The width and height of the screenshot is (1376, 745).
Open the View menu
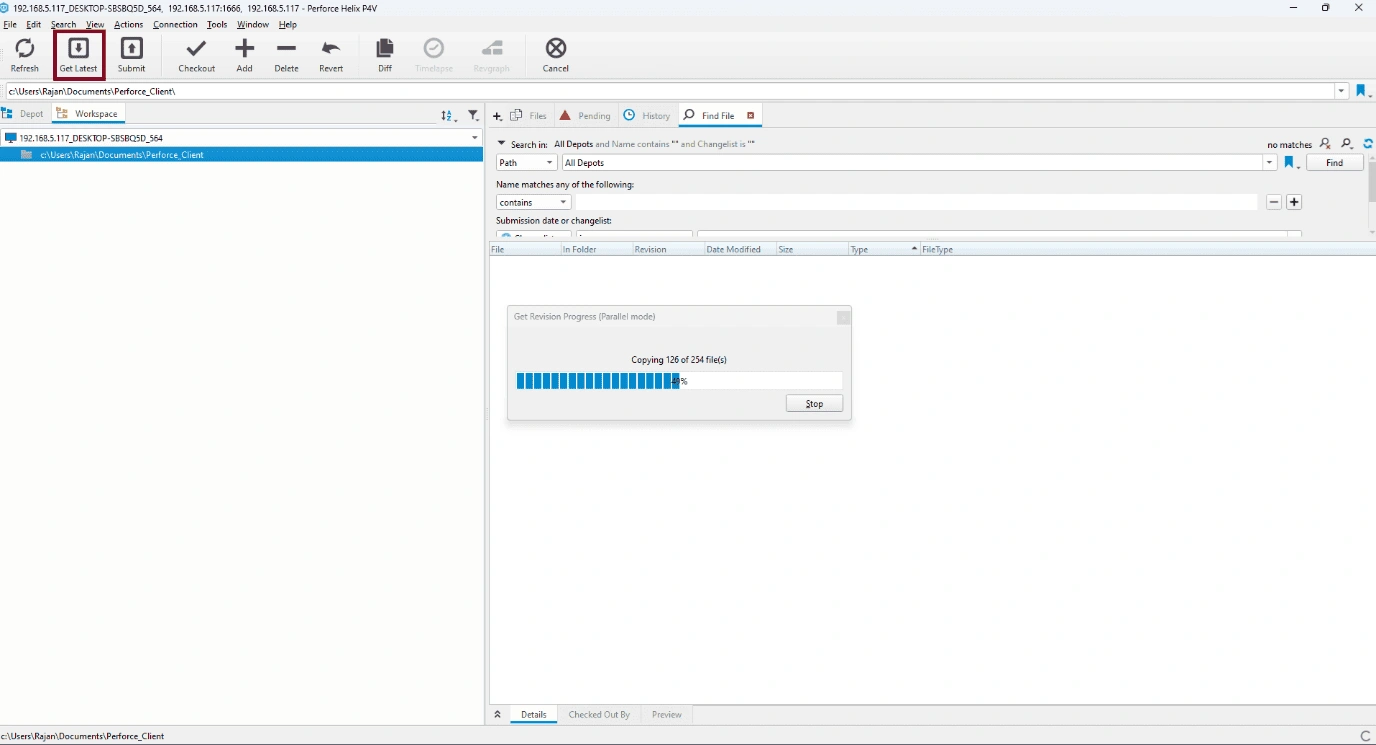click(95, 24)
